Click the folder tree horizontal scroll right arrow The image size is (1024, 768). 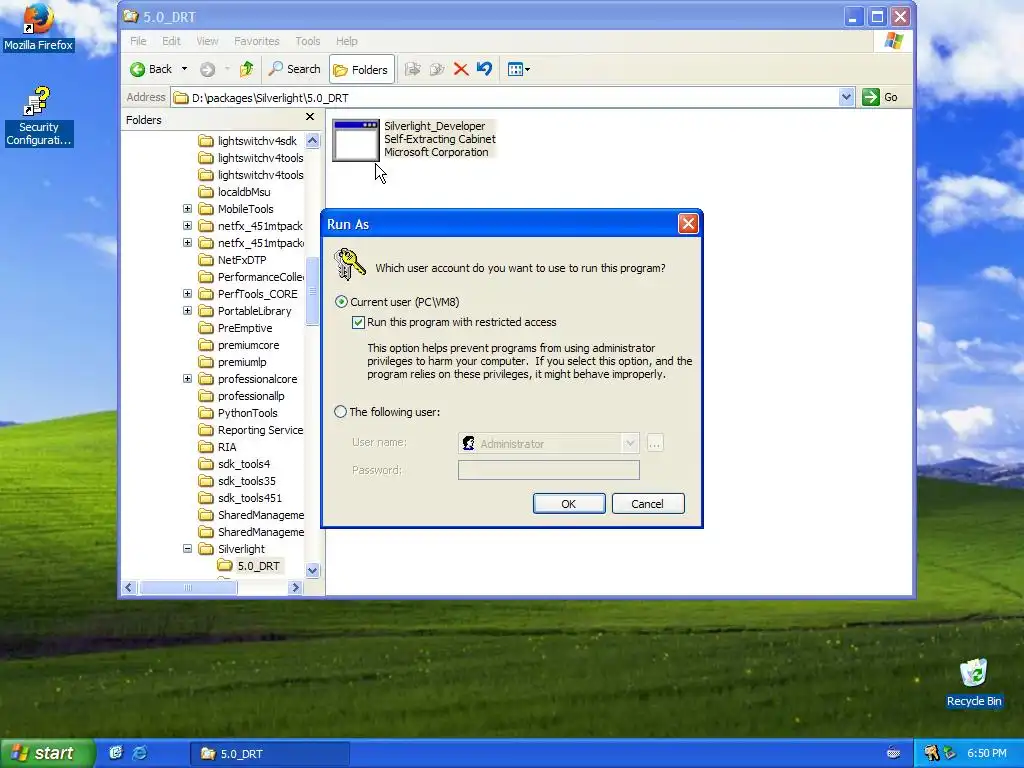[x=295, y=588]
